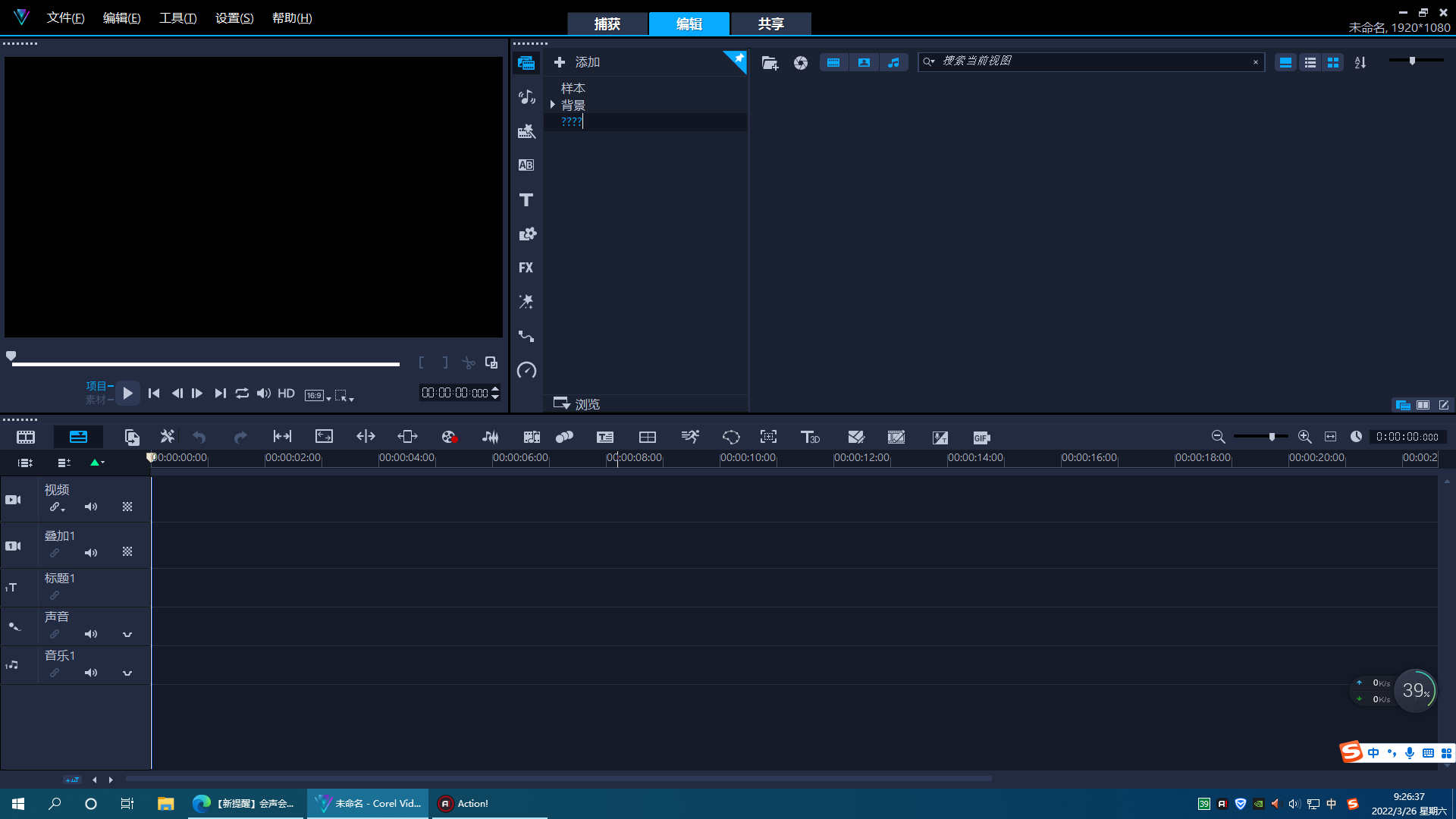Screen dimensions: 1456x819
Task: Click the Redo arrow in timeline toolbar
Action: click(240, 438)
